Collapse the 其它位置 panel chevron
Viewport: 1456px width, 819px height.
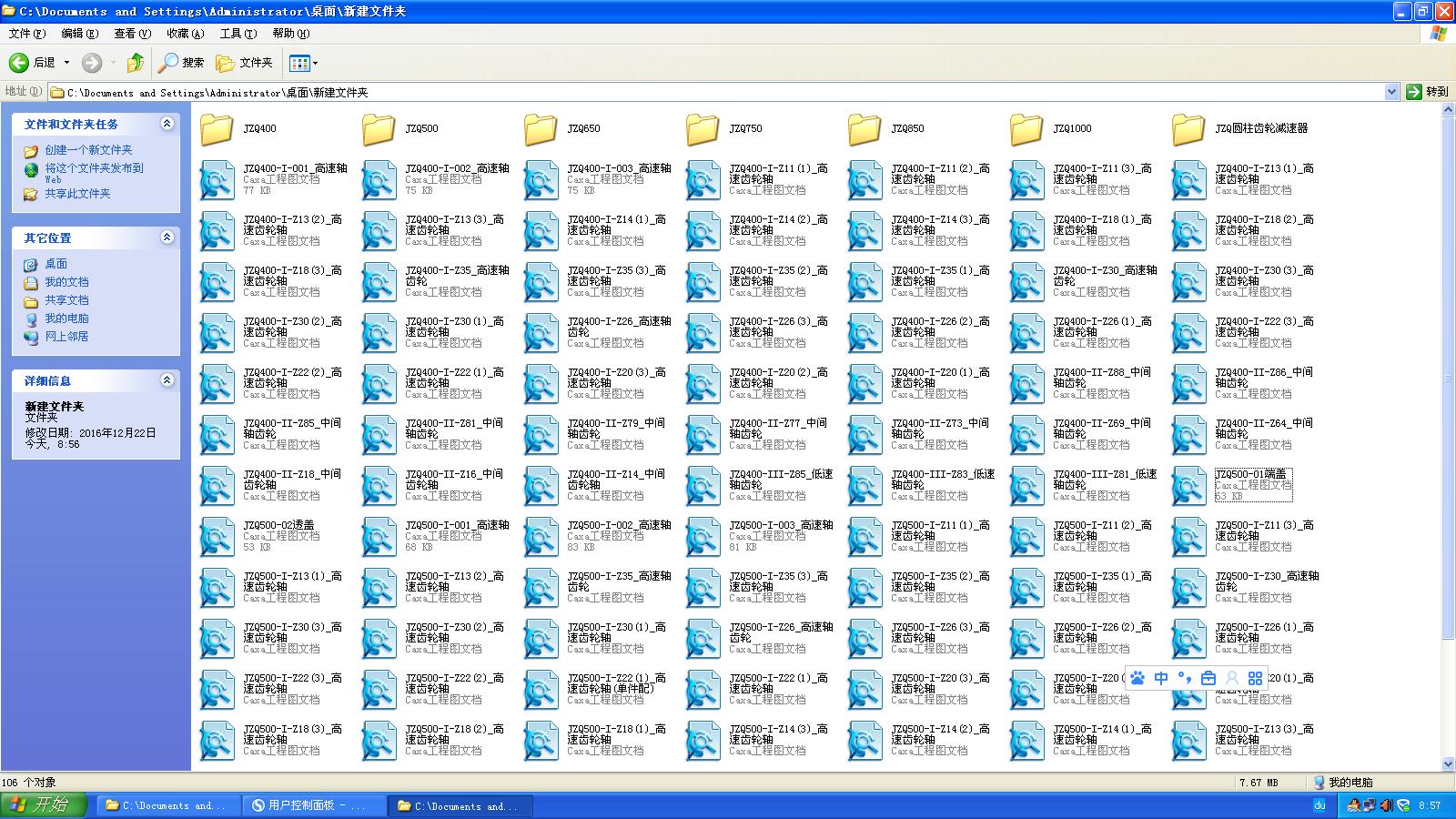pos(167,238)
